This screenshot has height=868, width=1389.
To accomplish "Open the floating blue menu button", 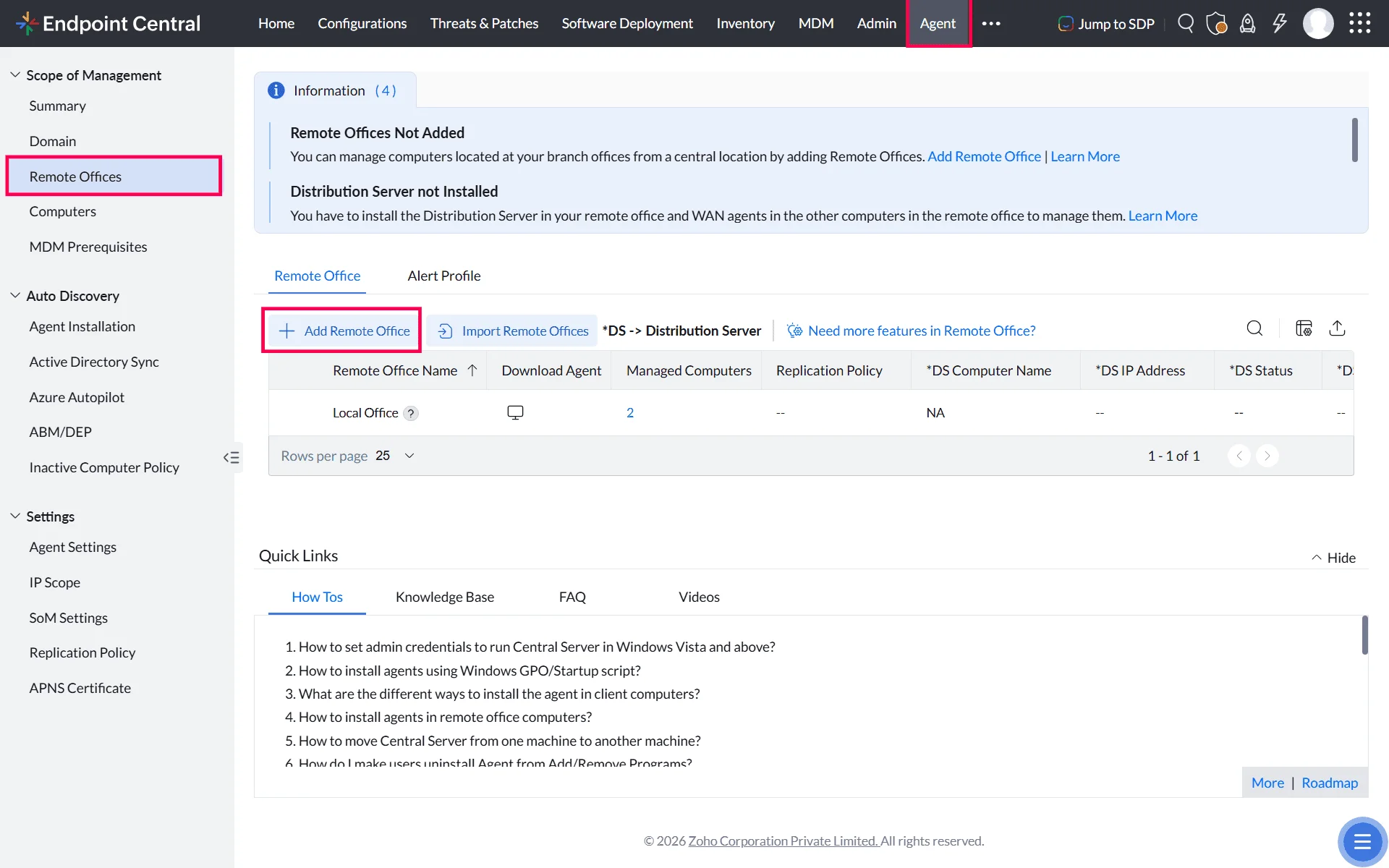I will pos(1362,841).
